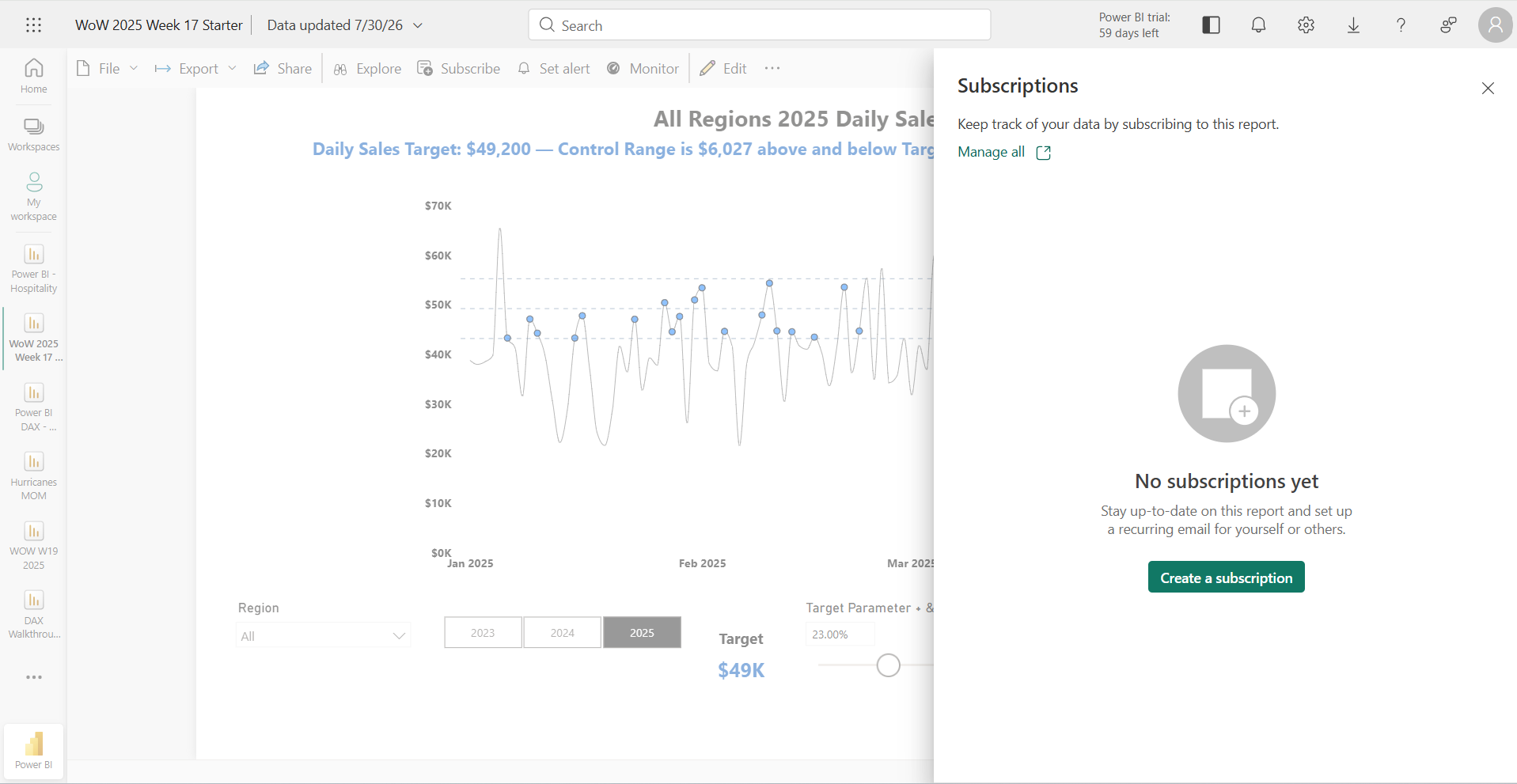Open the app launcher grid icon
The width and height of the screenshot is (1517, 784).
(x=33, y=25)
